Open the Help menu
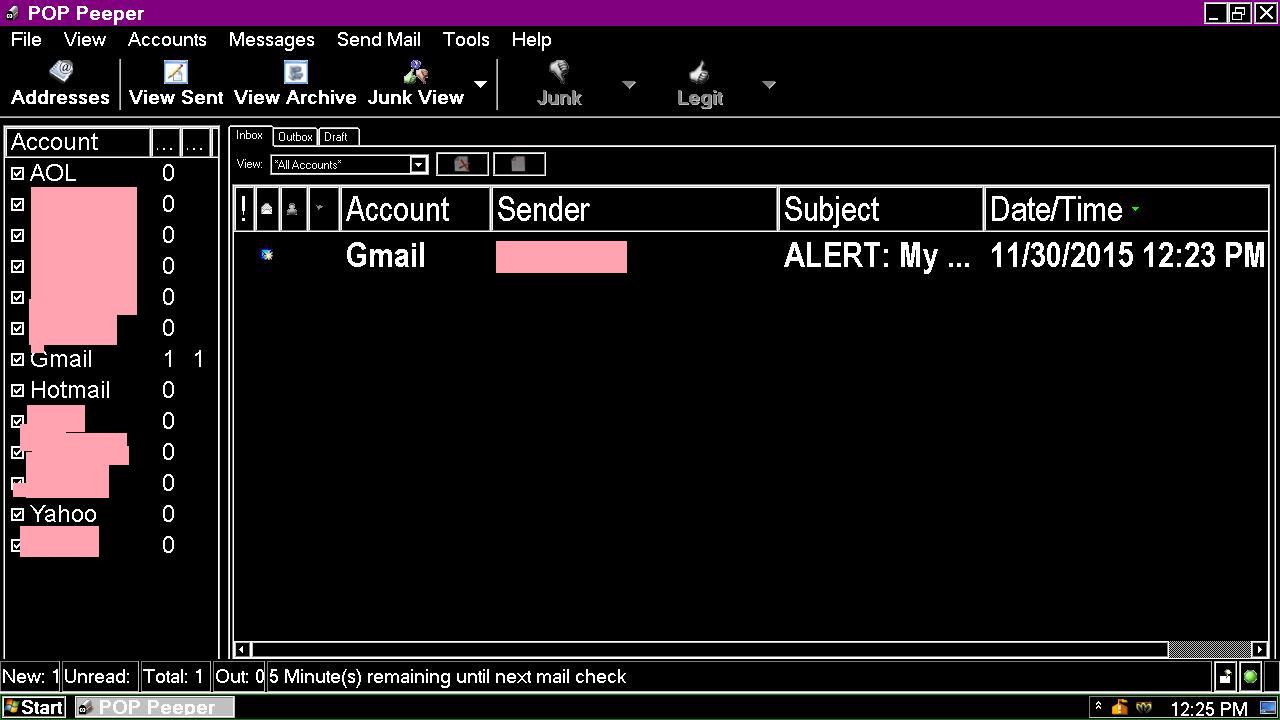Image resolution: width=1280 pixels, height=720 pixels. pos(531,39)
